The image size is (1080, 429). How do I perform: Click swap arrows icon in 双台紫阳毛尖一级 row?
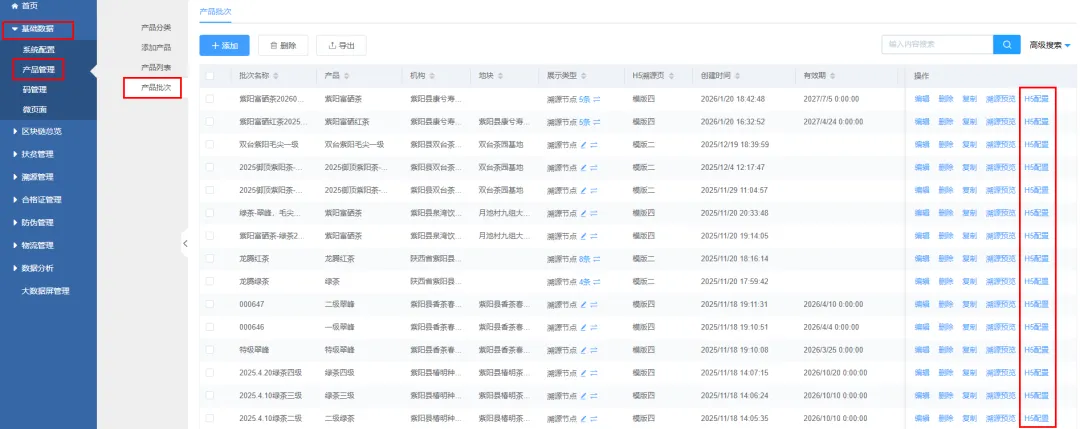point(594,145)
